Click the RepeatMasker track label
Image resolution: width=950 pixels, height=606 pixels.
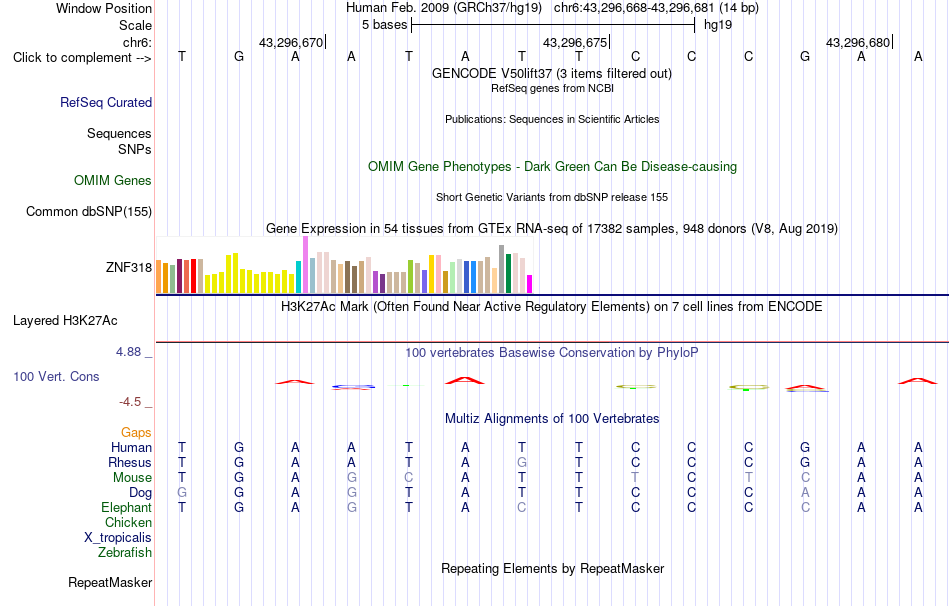pyautogui.click(x=110, y=582)
